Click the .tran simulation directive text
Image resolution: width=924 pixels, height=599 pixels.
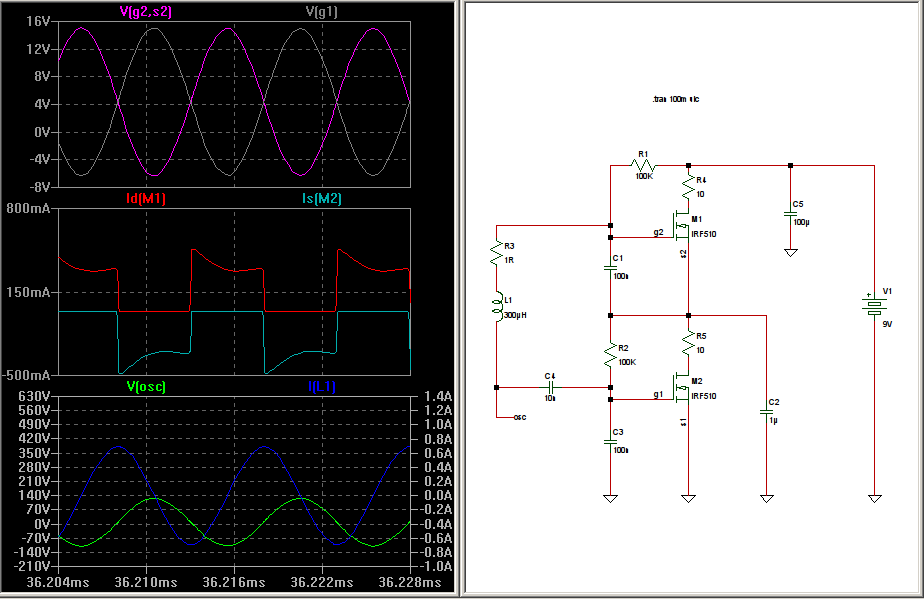pos(675,100)
